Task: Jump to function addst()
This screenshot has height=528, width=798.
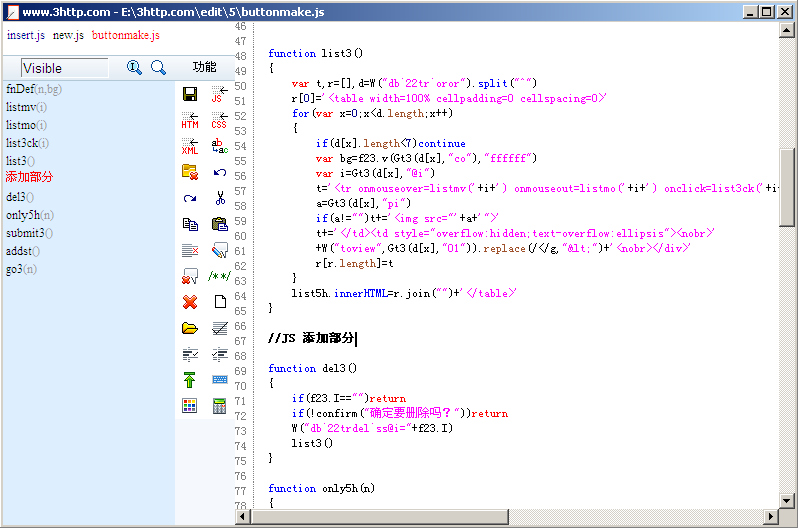Action: [23, 252]
